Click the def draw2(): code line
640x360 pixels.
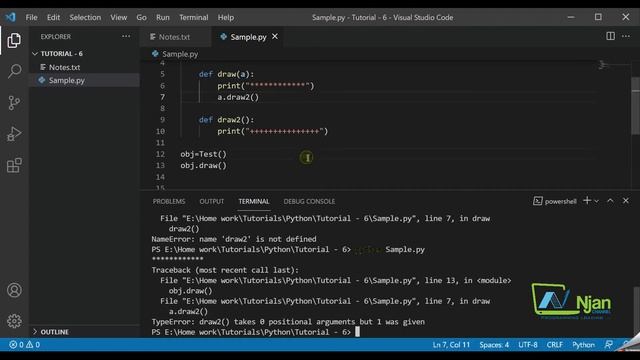(226, 120)
